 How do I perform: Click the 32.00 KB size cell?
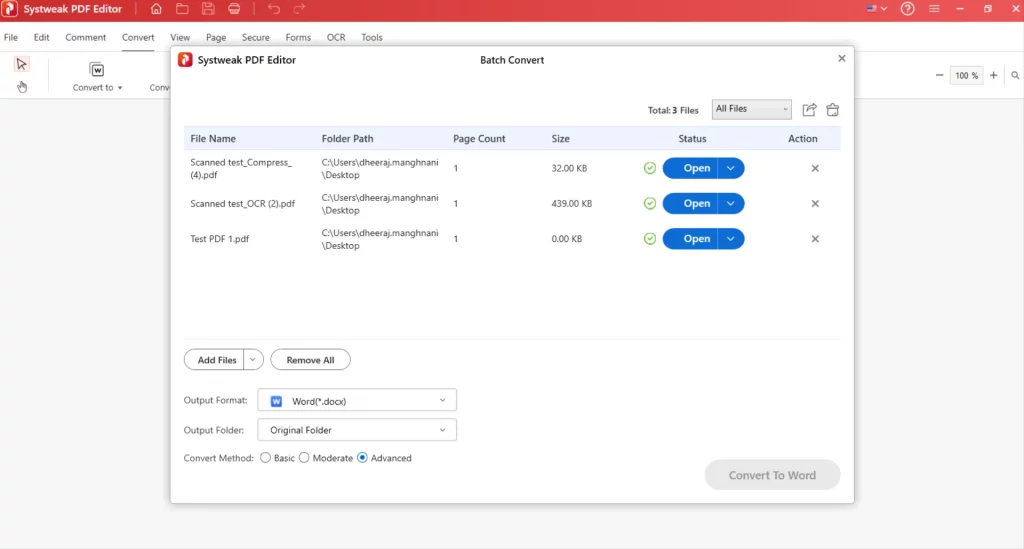coord(569,168)
